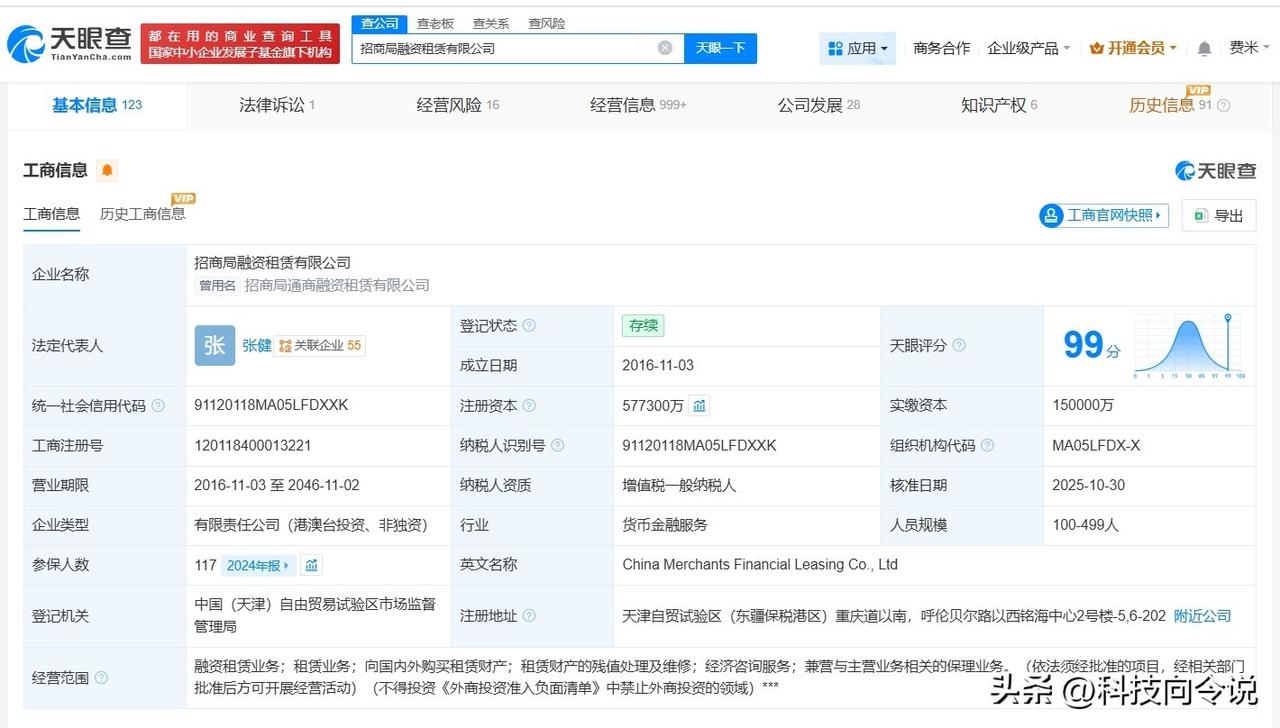Image resolution: width=1280 pixels, height=728 pixels.
Task: Select the 历史工商信息 sub-tab
Action: pos(142,214)
